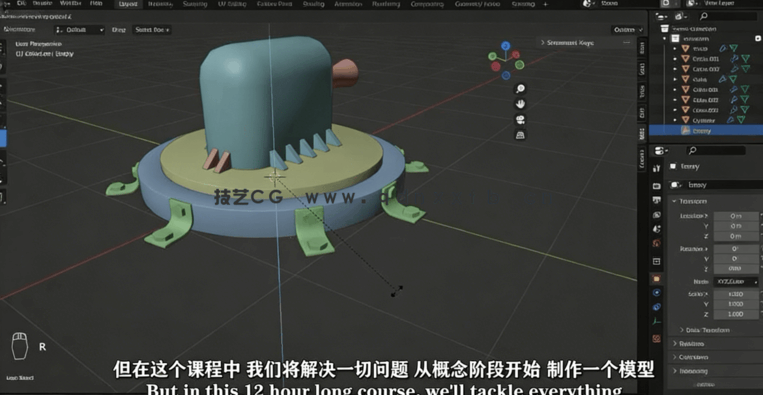
Task: Toggle the Collection exclude checkbox in outliner
Action: click(758, 38)
